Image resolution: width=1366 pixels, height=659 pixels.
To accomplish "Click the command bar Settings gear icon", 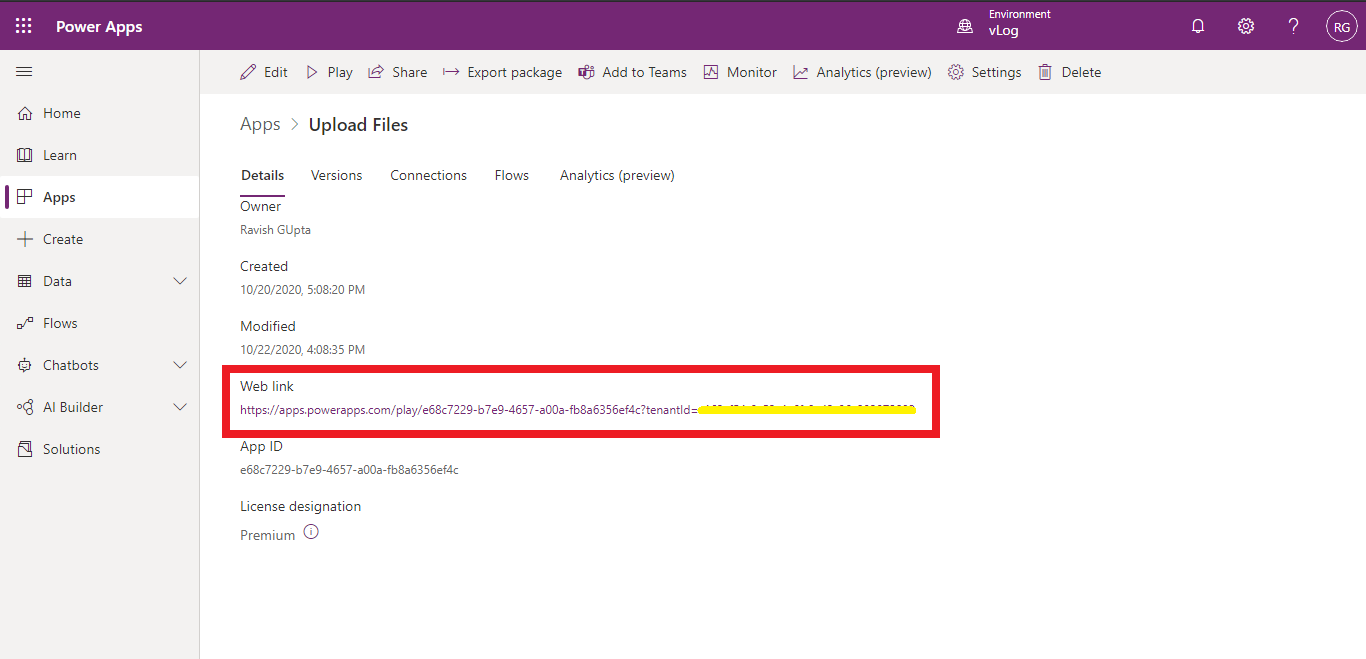I will point(956,72).
